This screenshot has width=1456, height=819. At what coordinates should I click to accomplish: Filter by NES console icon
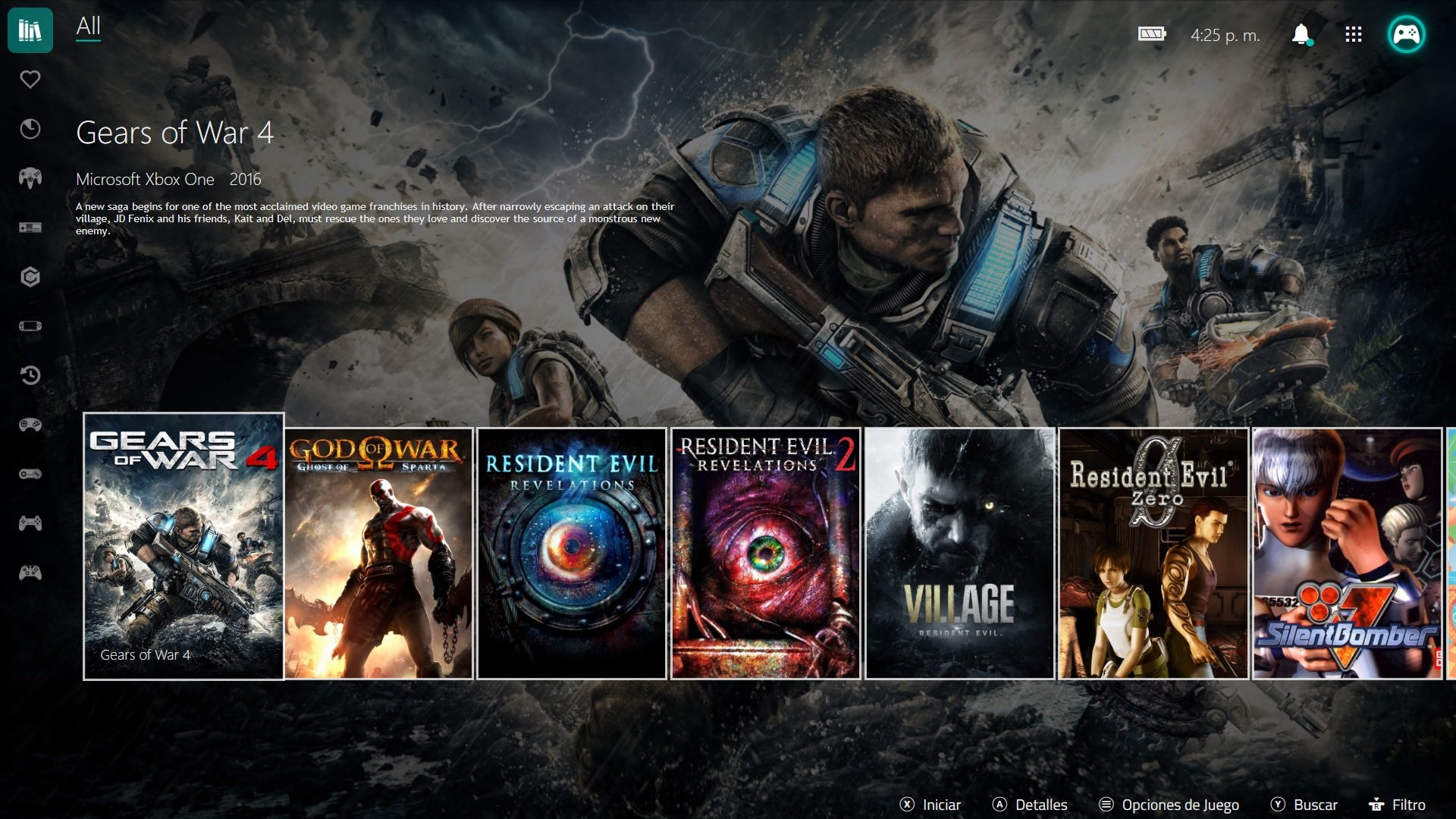[x=30, y=227]
